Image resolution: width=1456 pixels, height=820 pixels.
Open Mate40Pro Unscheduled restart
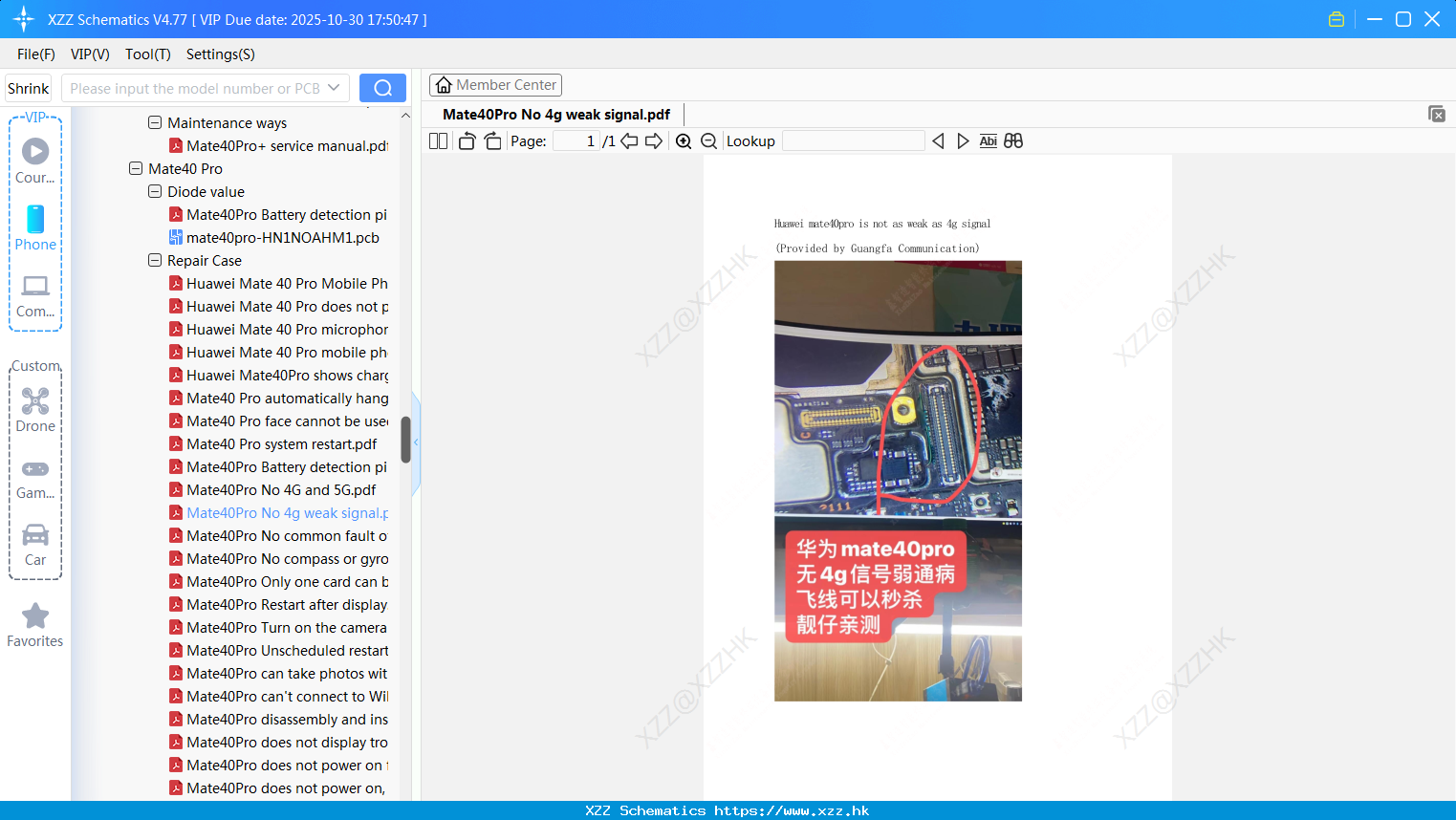[x=278, y=651]
